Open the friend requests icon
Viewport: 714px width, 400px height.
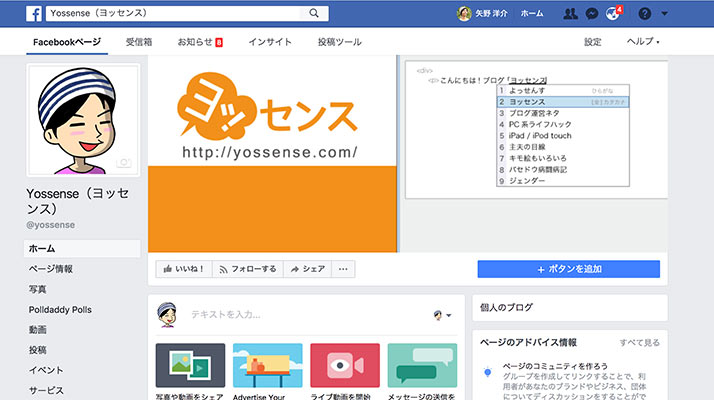[570, 14]
